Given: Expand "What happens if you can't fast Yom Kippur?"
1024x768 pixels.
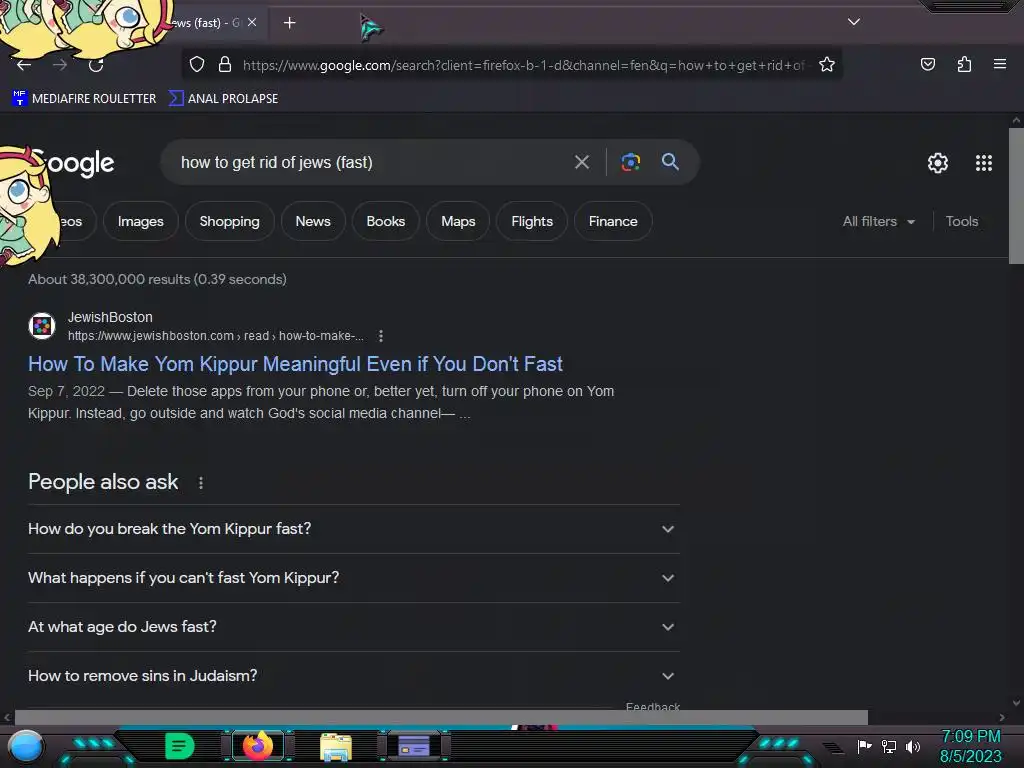Looking at the screenshot, I should (353, 578).
